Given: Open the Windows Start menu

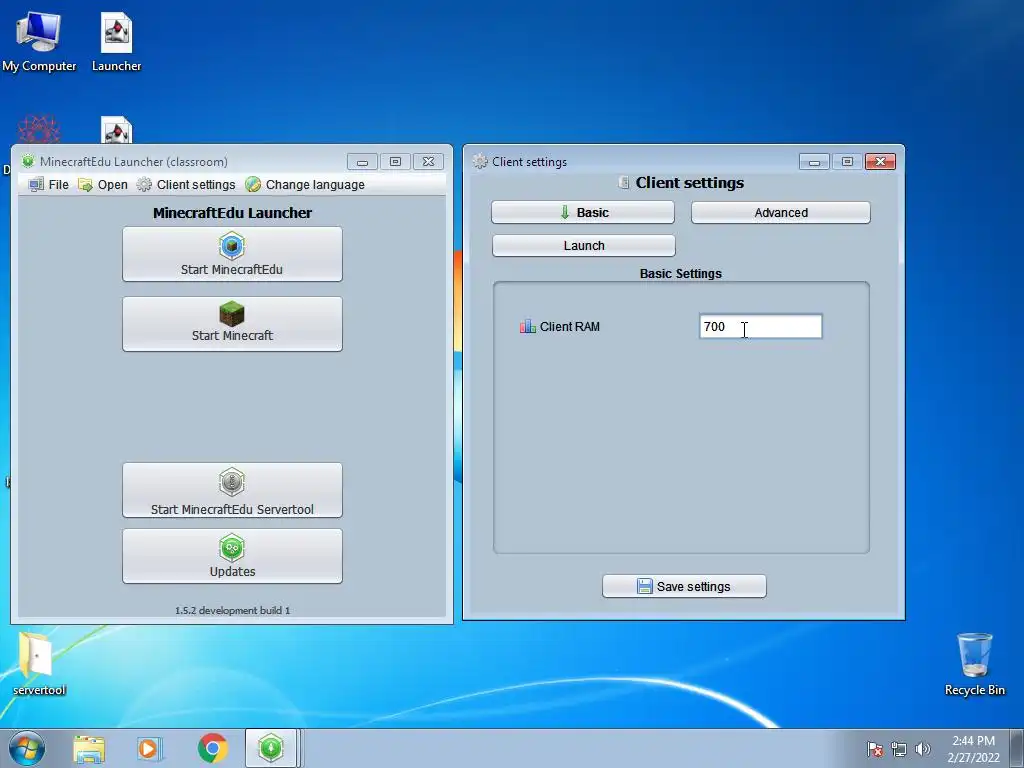Looking at the screenshot, I should click(x=27, y=748).
